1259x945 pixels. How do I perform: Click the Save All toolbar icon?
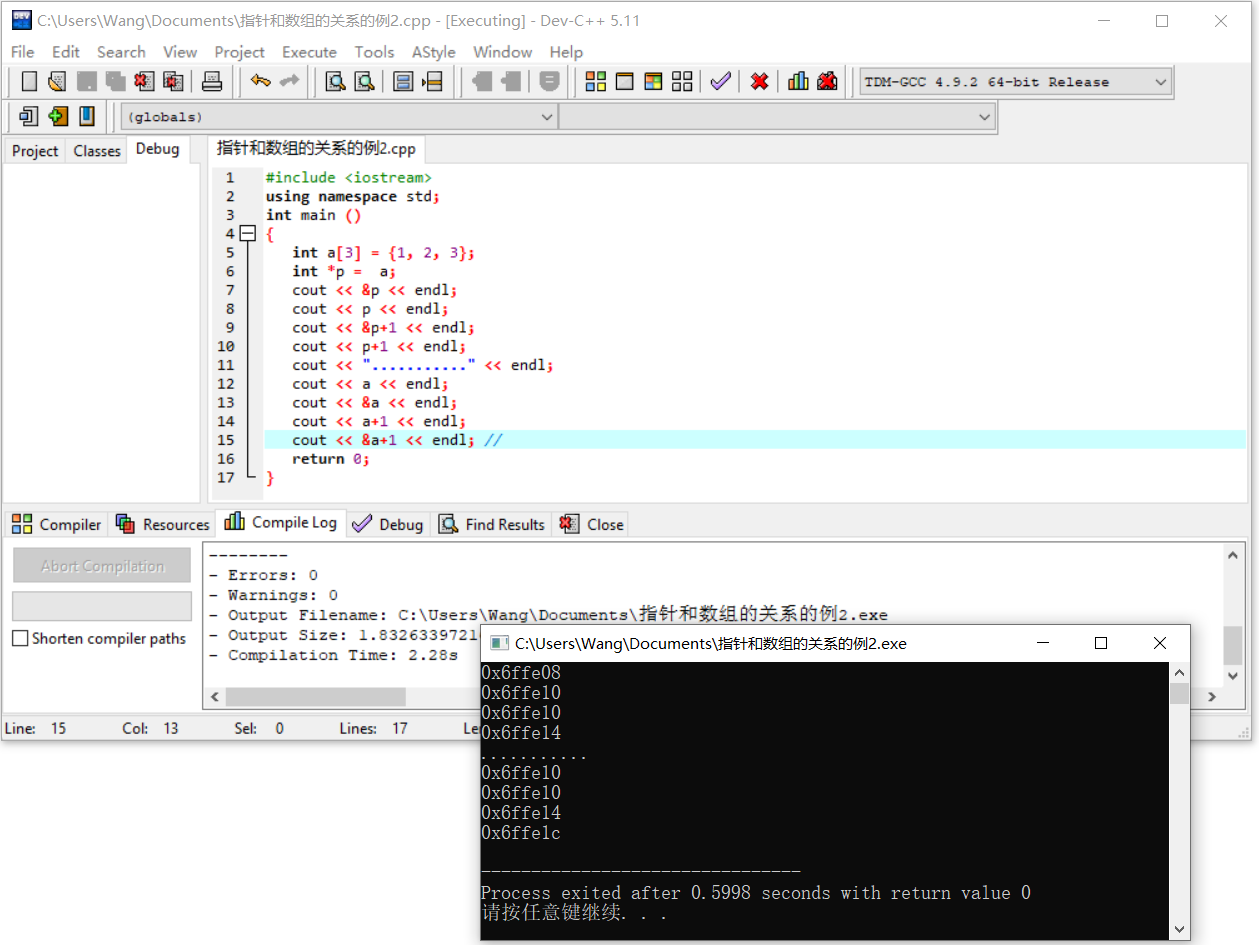pos(116,82)
